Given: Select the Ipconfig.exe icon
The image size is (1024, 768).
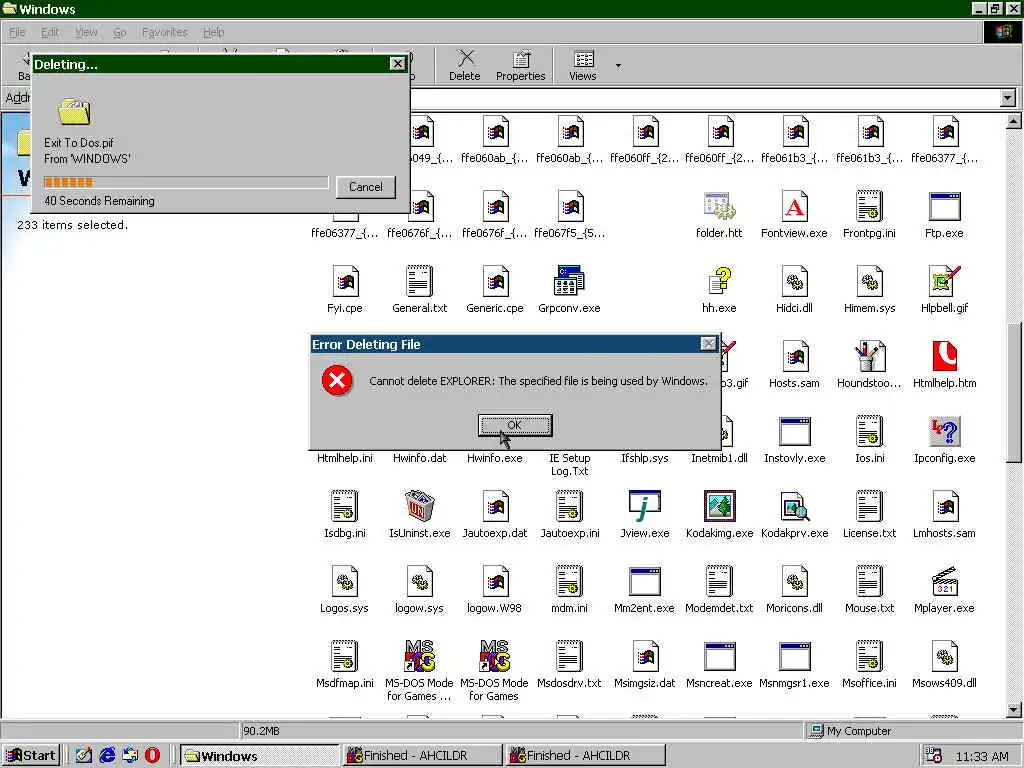Looking at the screenshot, I should (x=944, y=432).
